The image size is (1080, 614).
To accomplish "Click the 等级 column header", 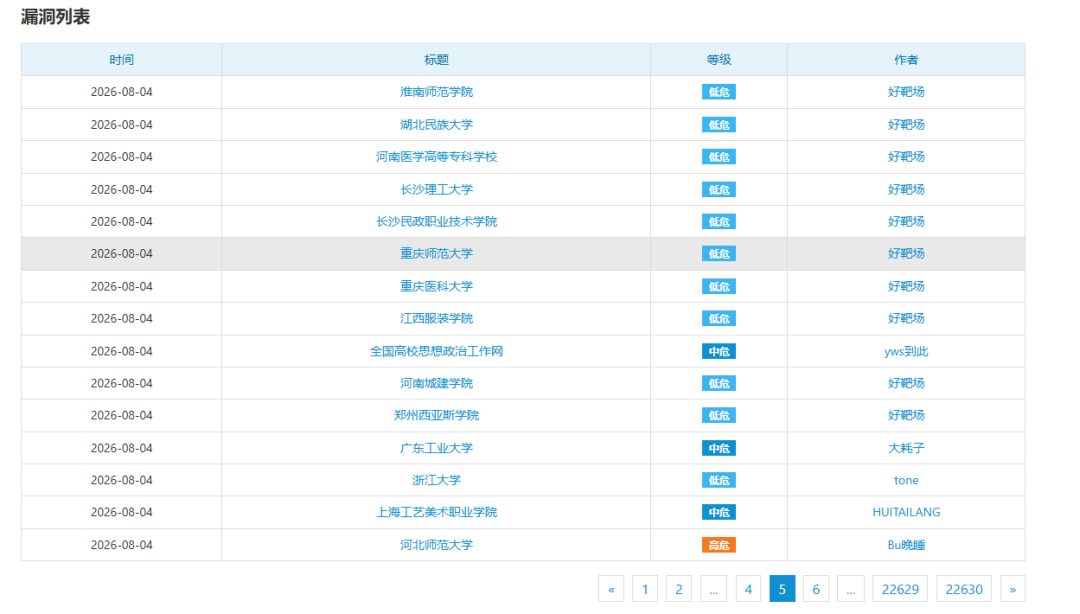I will tap(718, 60).
